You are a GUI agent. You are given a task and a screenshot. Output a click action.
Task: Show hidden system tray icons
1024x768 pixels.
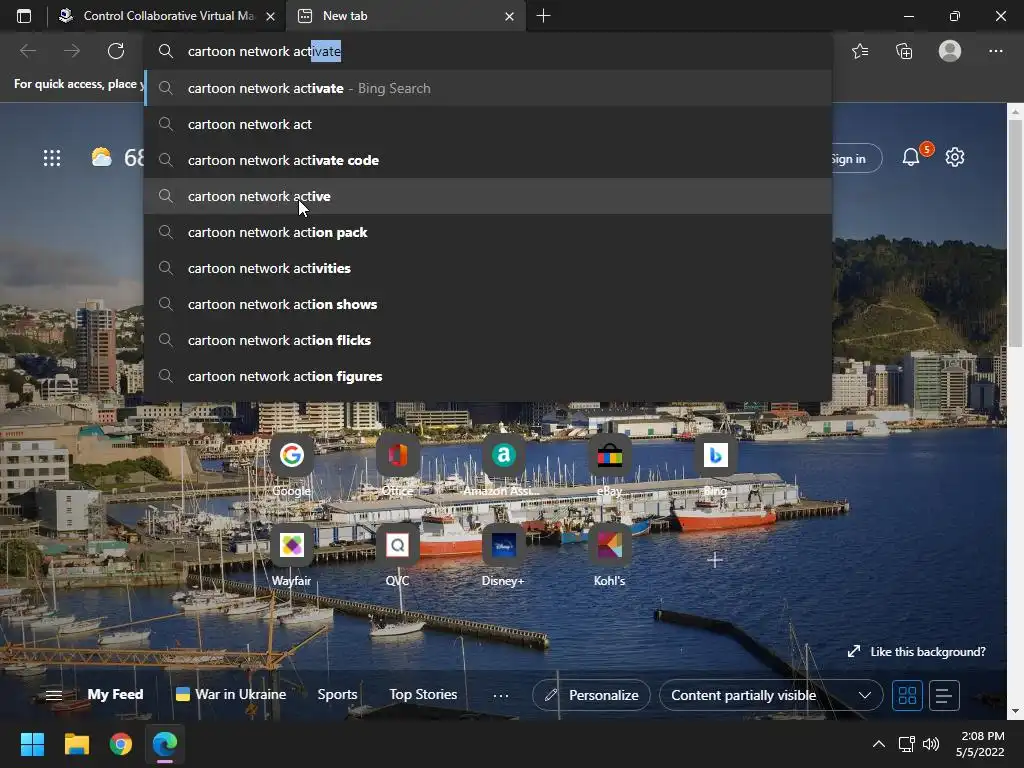tap(879, 744)
